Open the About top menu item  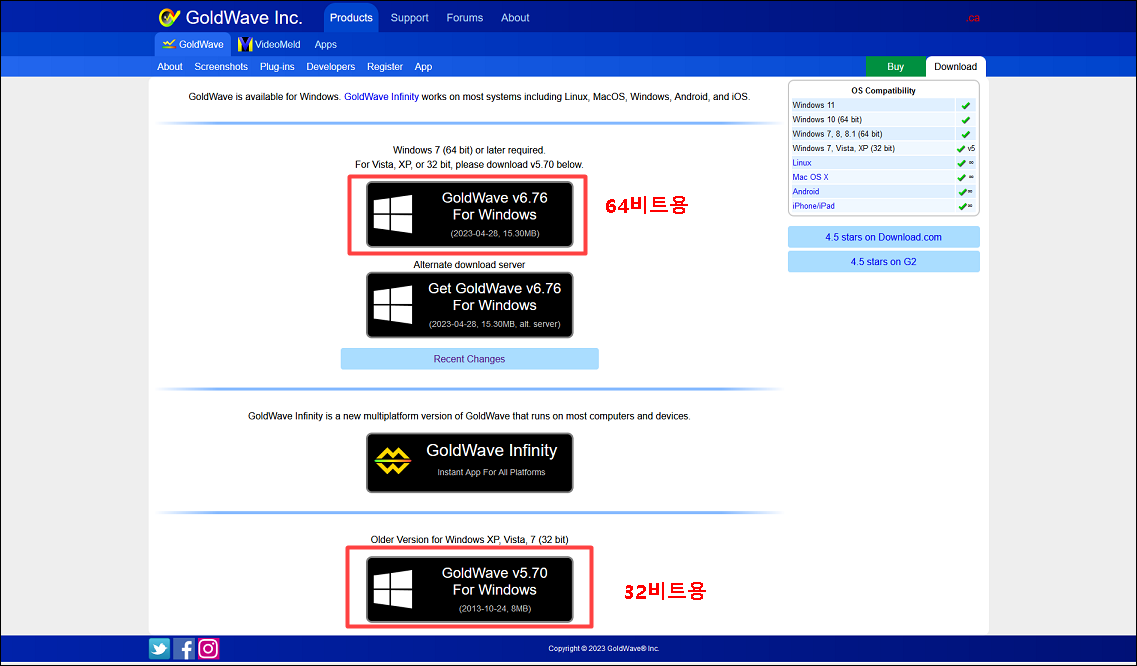[515, 17]
